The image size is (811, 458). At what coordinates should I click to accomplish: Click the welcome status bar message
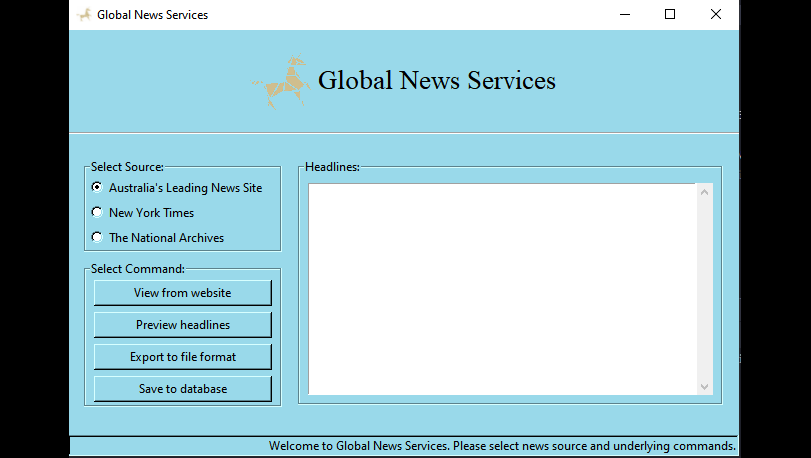[502, 446]
